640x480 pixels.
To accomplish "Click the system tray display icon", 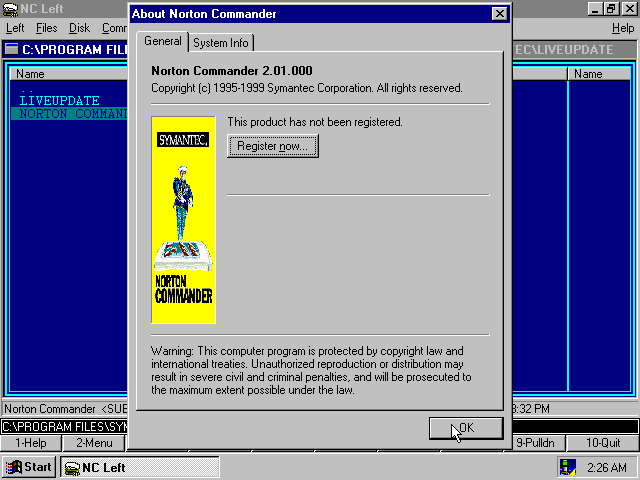I will coord(568,467).
